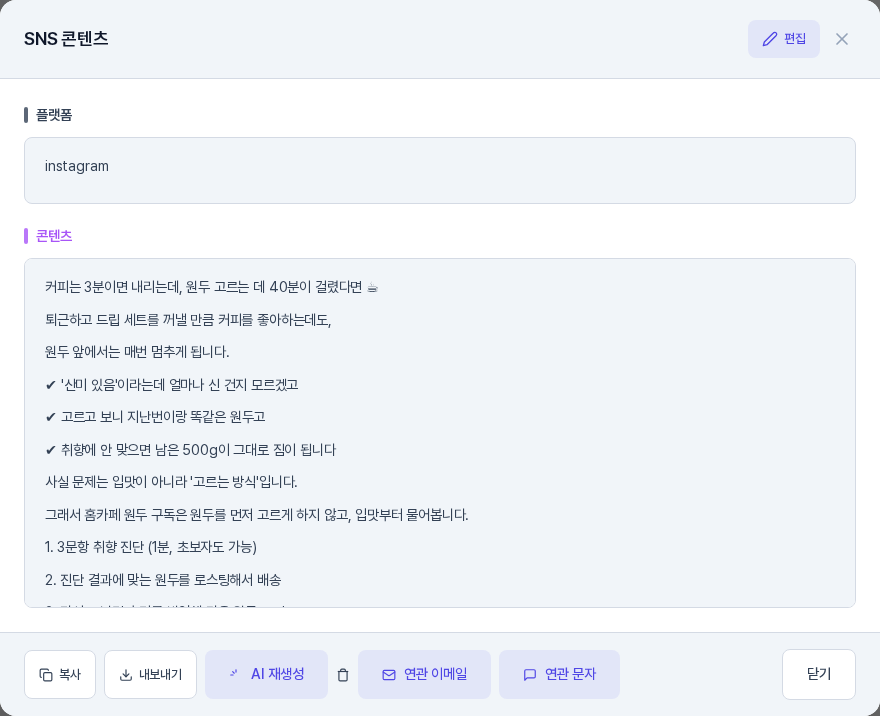Click the SNS 콘텐츠 dialog title
The height and width of the screenshot is (716, 880).
pyautogui.click(x=66, y=39)
